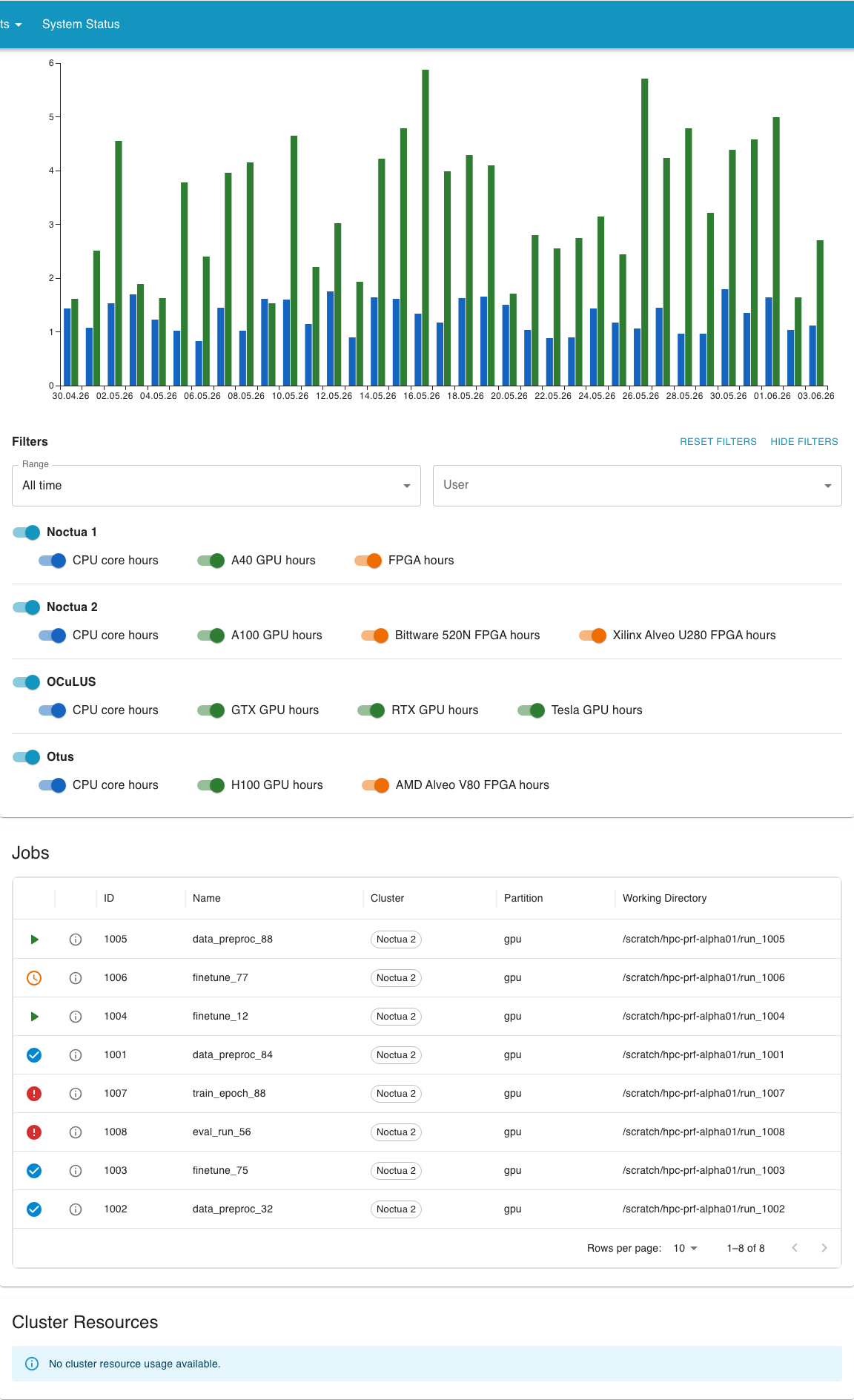The image size is (854, 1400).
Task: Click the Noctua 2 chip for finetune_77
Action: click(x=396, y=978)
